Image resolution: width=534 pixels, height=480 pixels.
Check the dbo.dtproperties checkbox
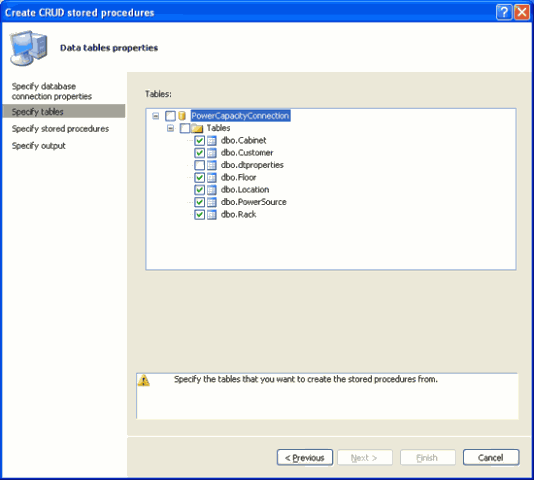(200, 165)
